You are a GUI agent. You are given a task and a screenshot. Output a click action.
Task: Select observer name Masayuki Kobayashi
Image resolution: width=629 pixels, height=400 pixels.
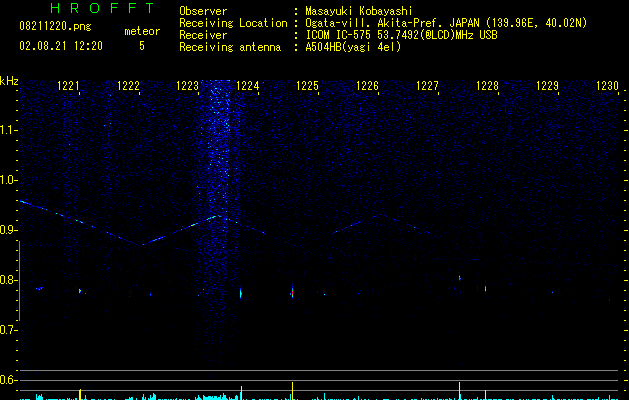(359, 11)
